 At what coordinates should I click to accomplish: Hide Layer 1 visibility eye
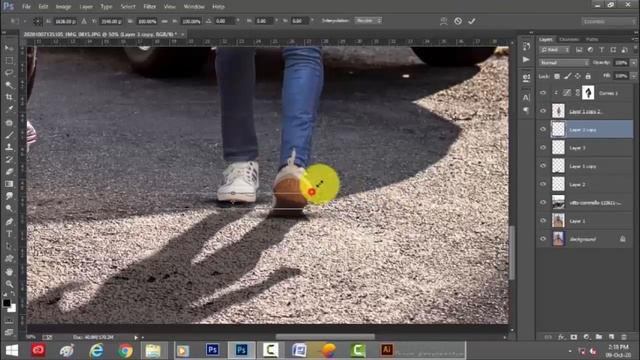[543, 220]
